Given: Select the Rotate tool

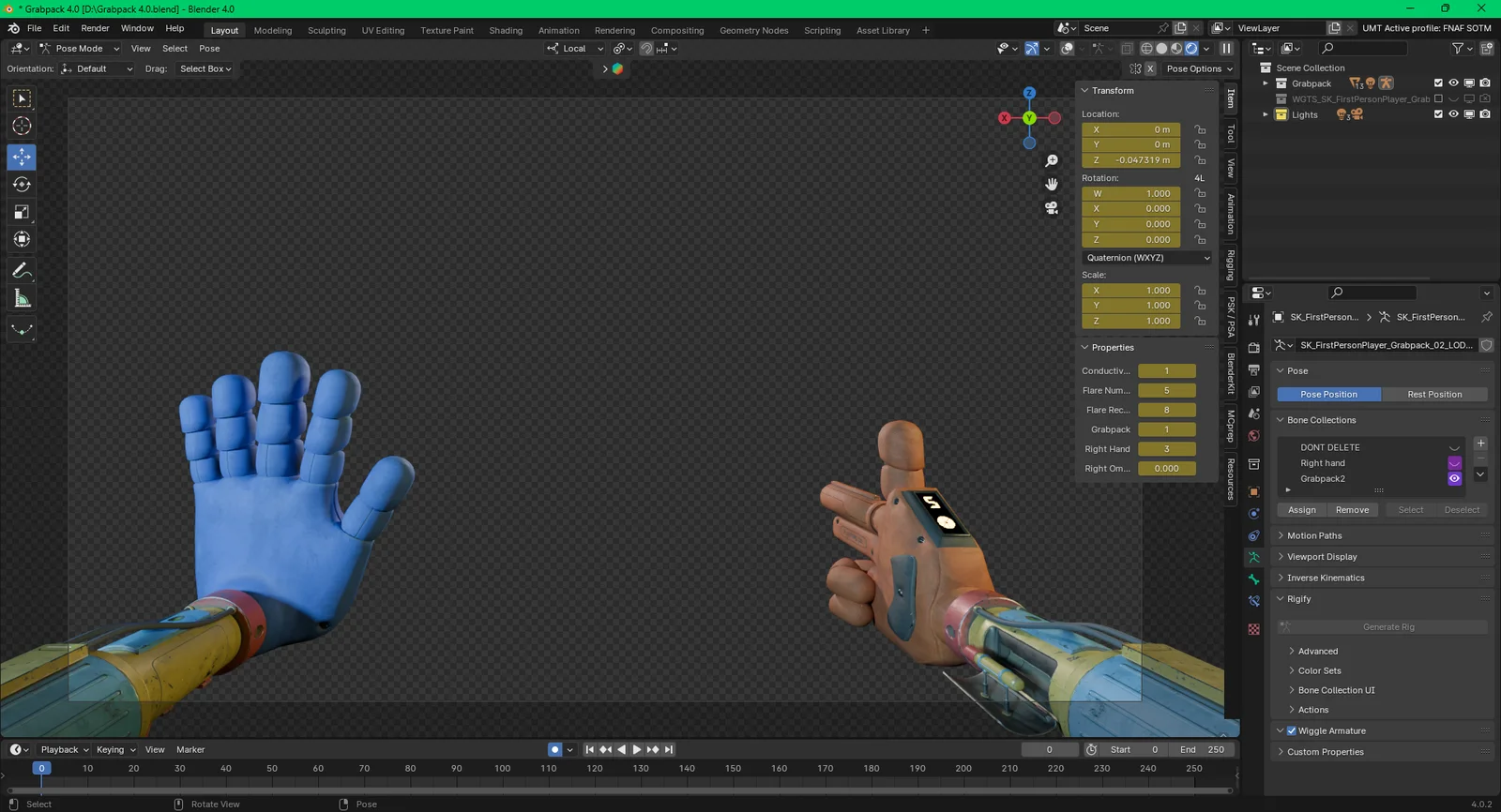Looking at the screenshot, I should click(22, 185).
